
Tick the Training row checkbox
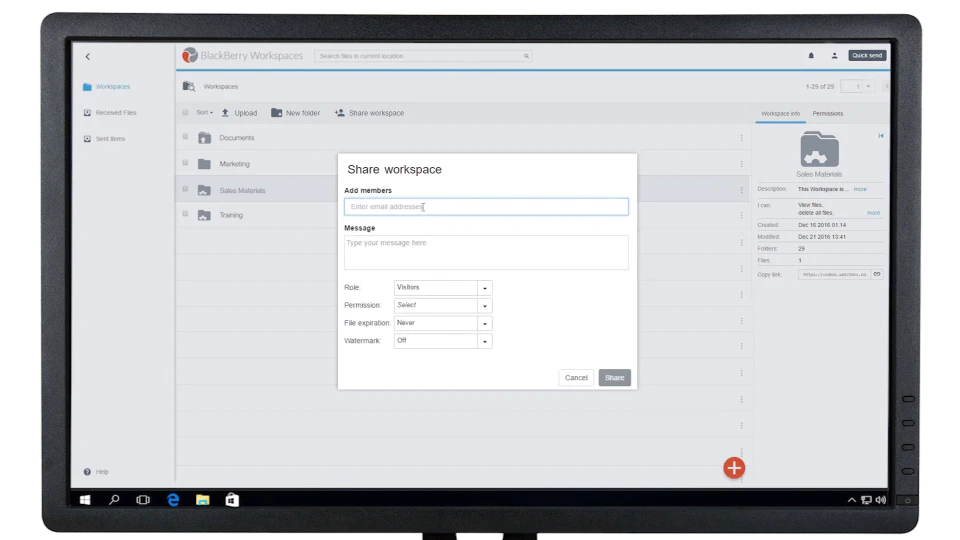pyautogui.click(x=185, y=214)
